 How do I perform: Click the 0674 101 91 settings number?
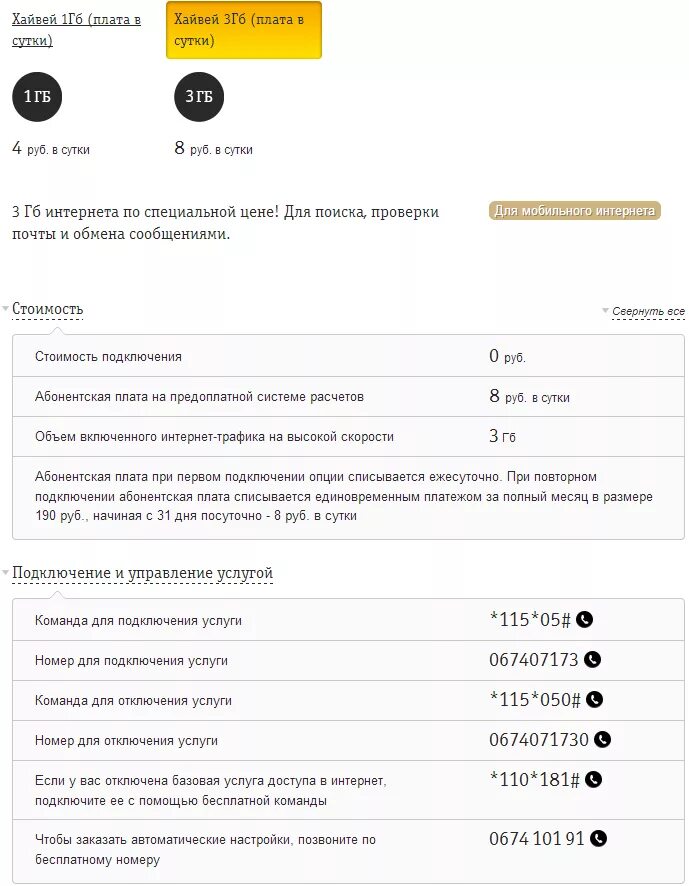pos(537,839)
